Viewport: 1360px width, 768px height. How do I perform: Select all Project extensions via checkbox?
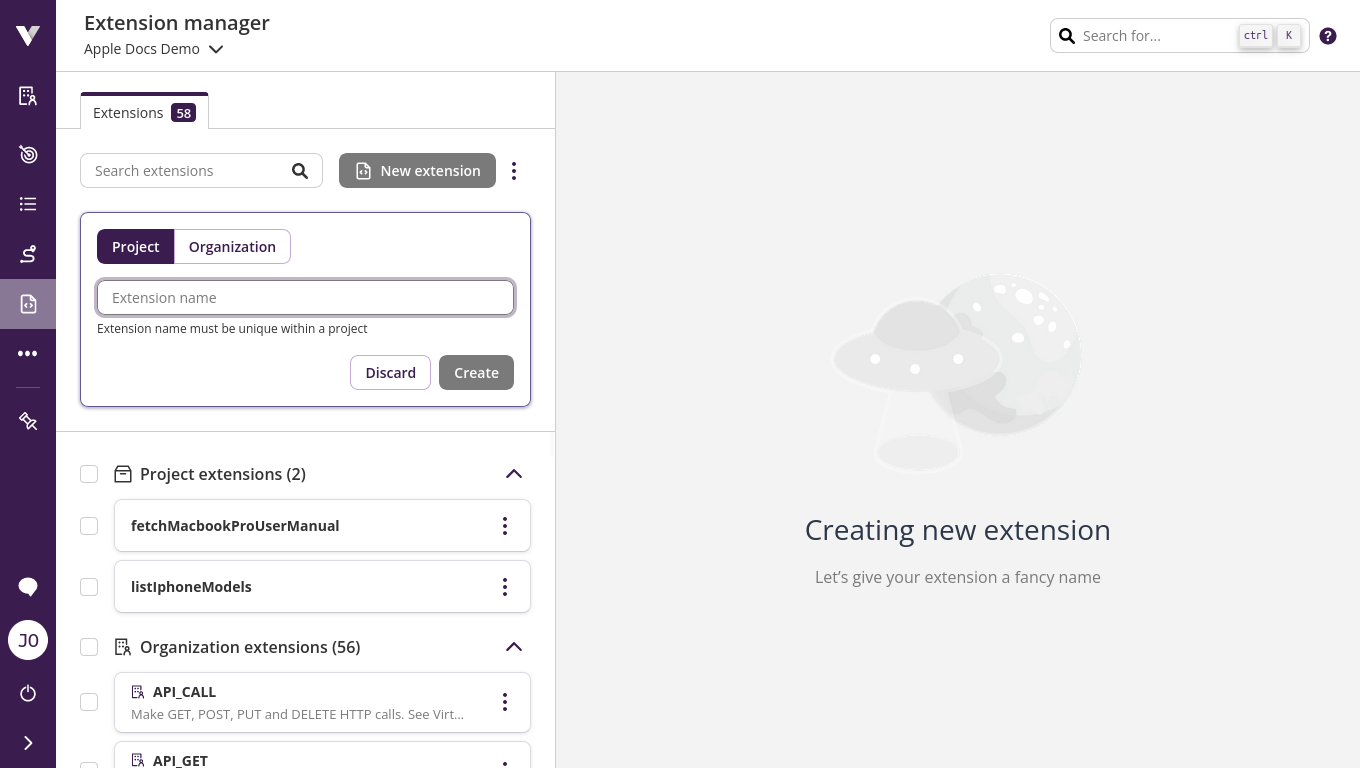(x=89, y=474)
